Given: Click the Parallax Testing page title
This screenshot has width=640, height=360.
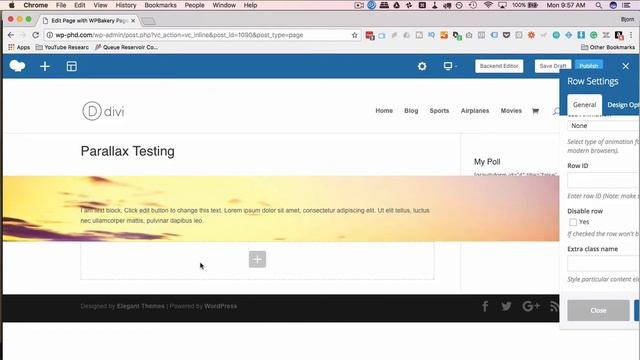Looking at the screenshot, I should coord(127,151).
